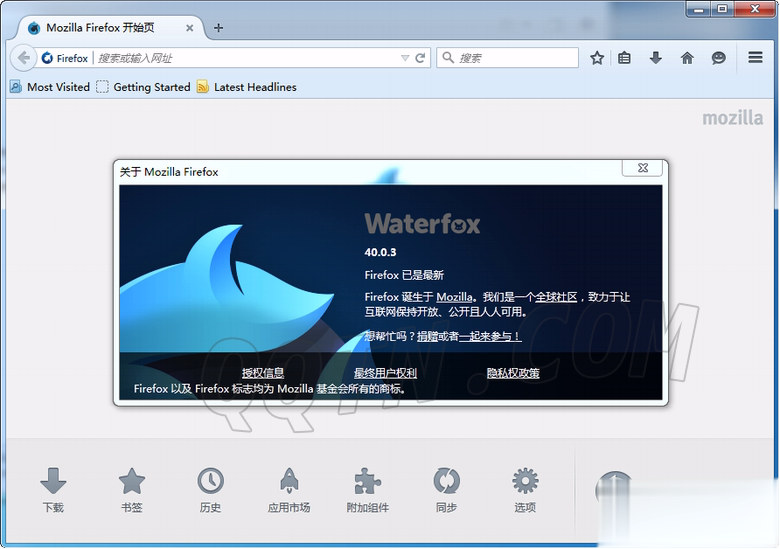Click the 一起来参与！ link
780x549 pixels.
tap(490, 336)
